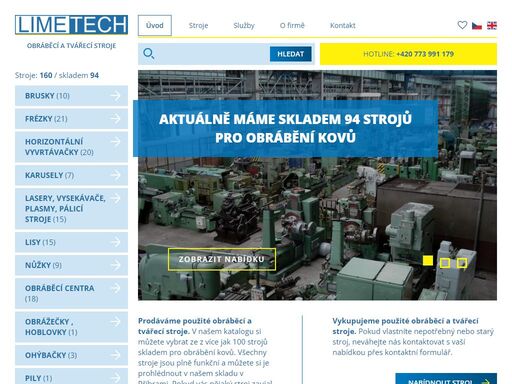Image resolution: width=512 pixels, height=384 pixels.
Task: Go to the Kontakt menu page
Action: 343,25
